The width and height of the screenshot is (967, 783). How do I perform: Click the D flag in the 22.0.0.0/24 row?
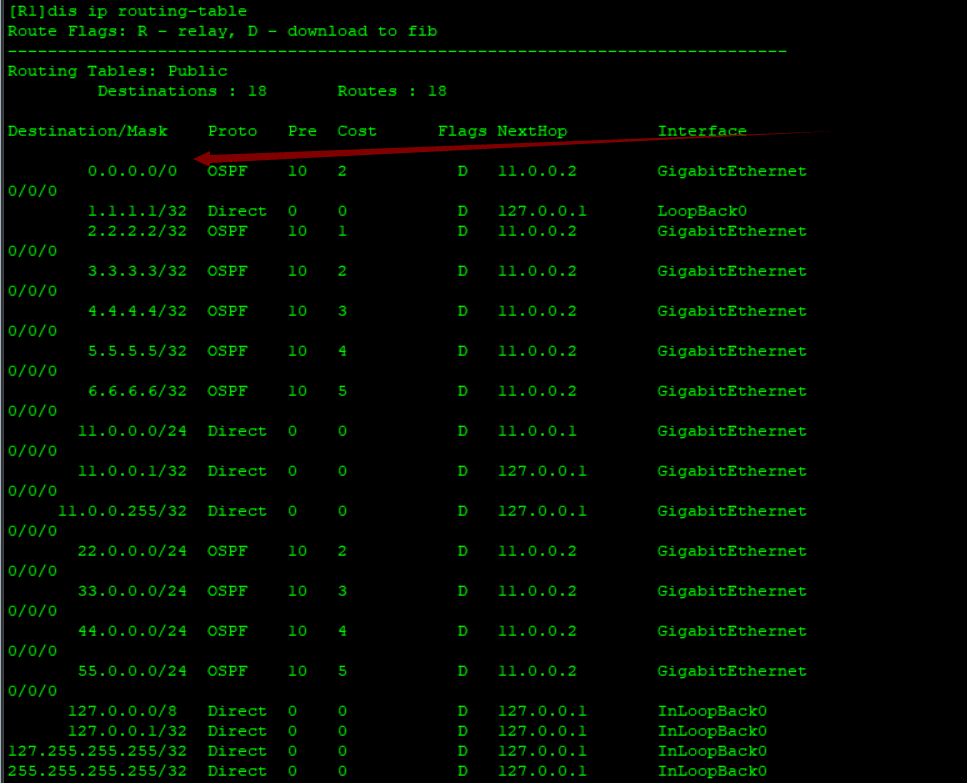click(x=463, y=551)
